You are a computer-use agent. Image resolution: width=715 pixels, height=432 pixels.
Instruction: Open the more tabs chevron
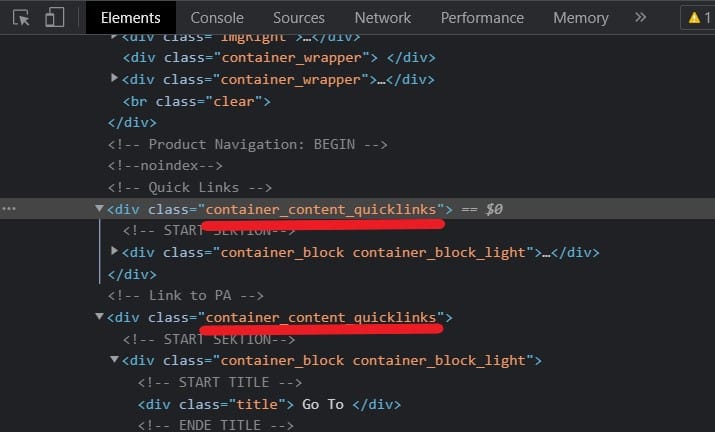(640, 17)
